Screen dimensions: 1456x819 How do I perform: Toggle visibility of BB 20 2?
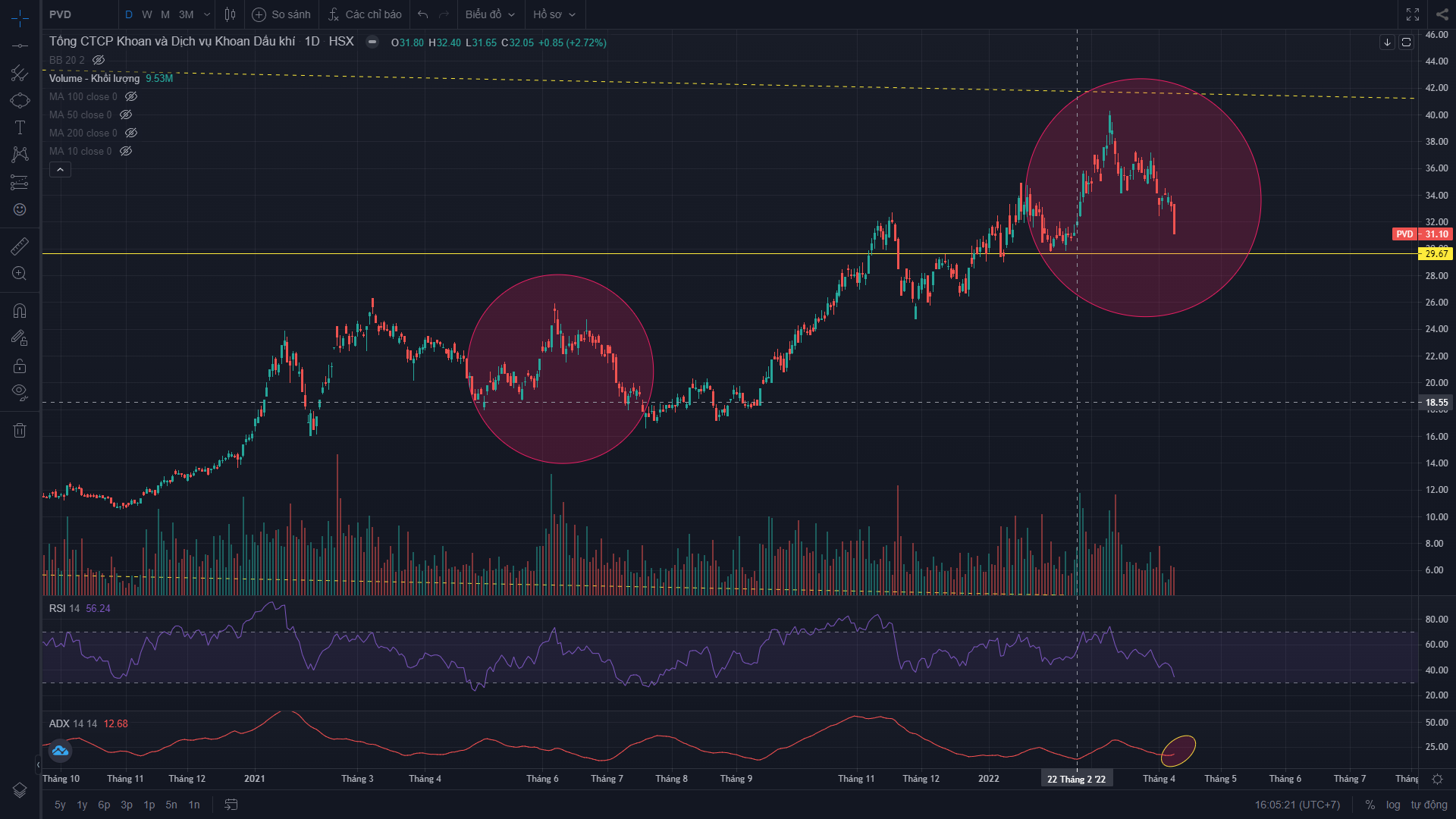coord(99,60)
